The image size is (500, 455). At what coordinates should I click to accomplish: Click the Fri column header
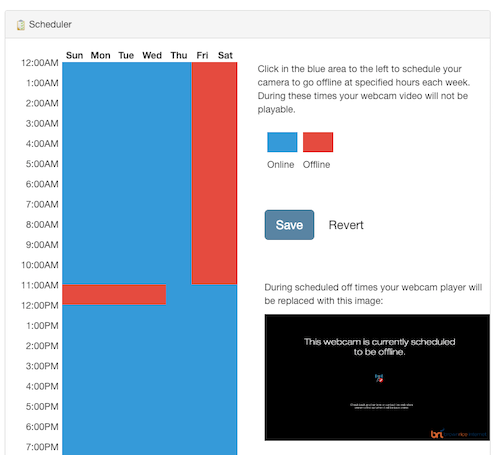pos(202,55)
